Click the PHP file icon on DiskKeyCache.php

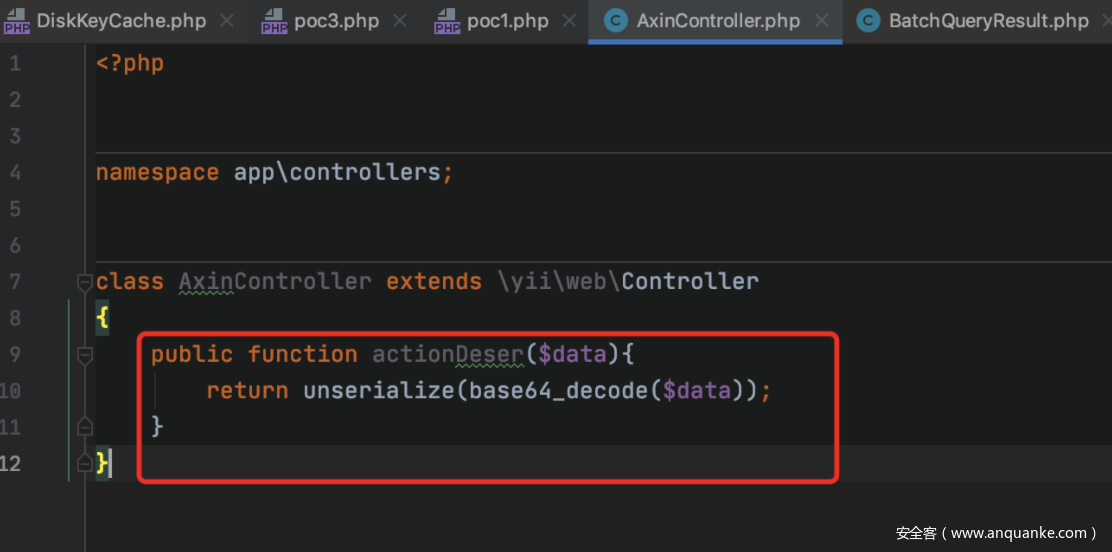(16, 22)
